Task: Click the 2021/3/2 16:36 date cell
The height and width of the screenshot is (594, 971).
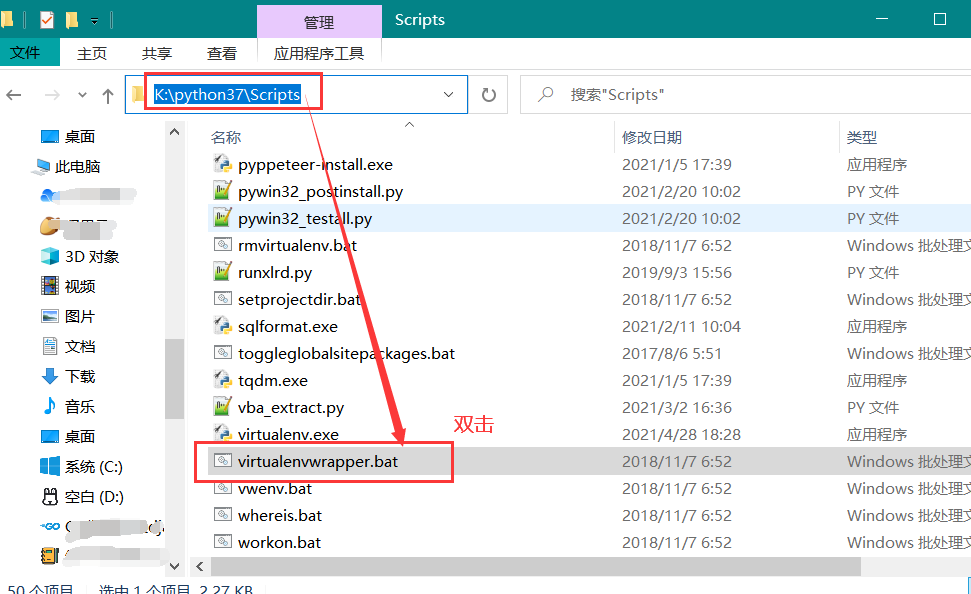Action: coord(677,408)
